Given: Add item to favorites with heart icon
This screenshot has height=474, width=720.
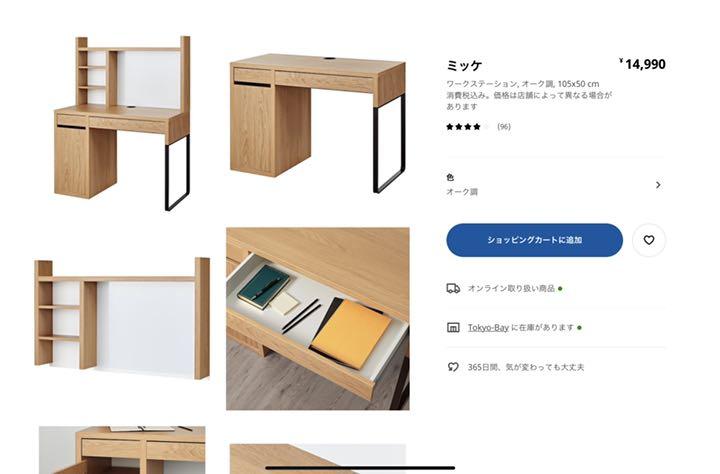Looking at the screenshot, I should 648,240.
